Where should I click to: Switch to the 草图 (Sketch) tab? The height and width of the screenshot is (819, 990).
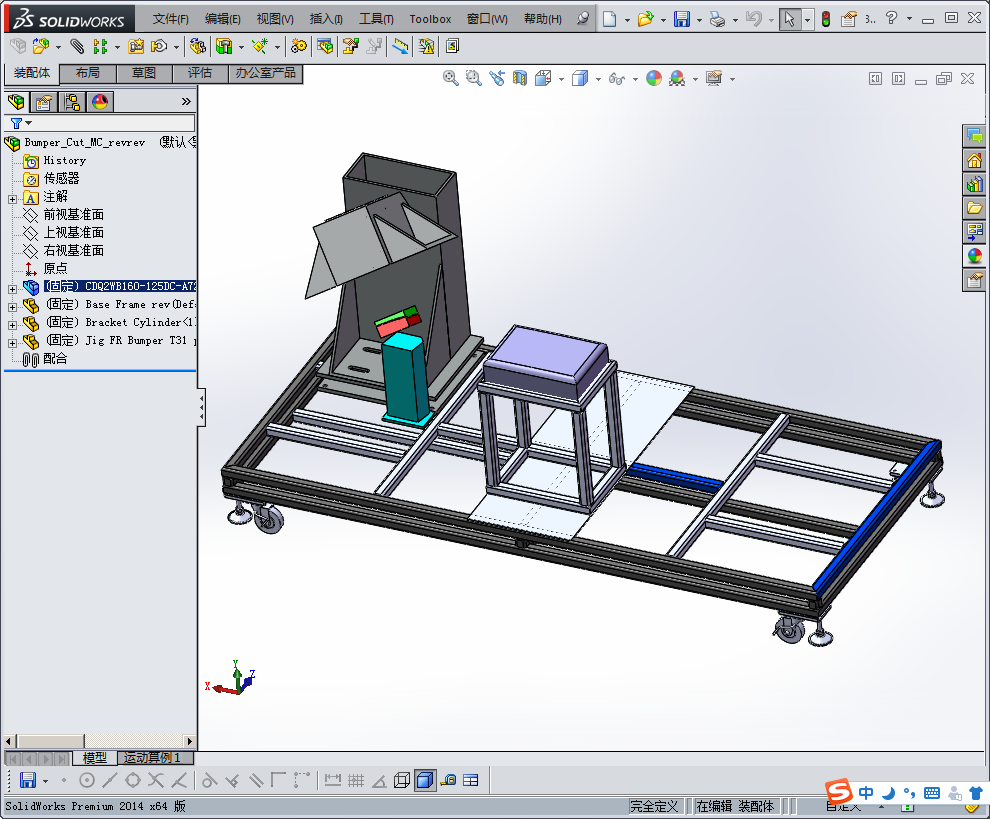tap(143, 73)
